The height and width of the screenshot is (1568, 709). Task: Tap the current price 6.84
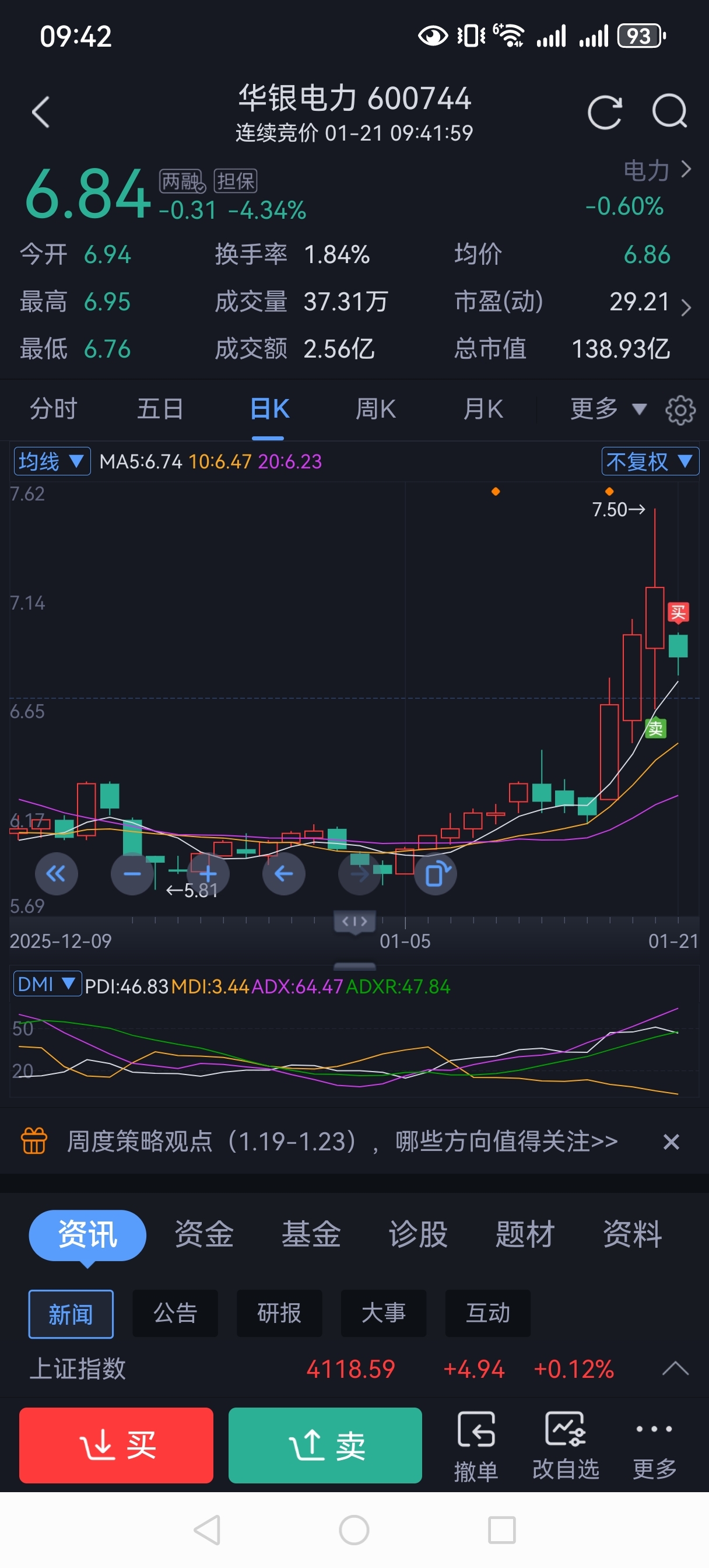(87, 194)
